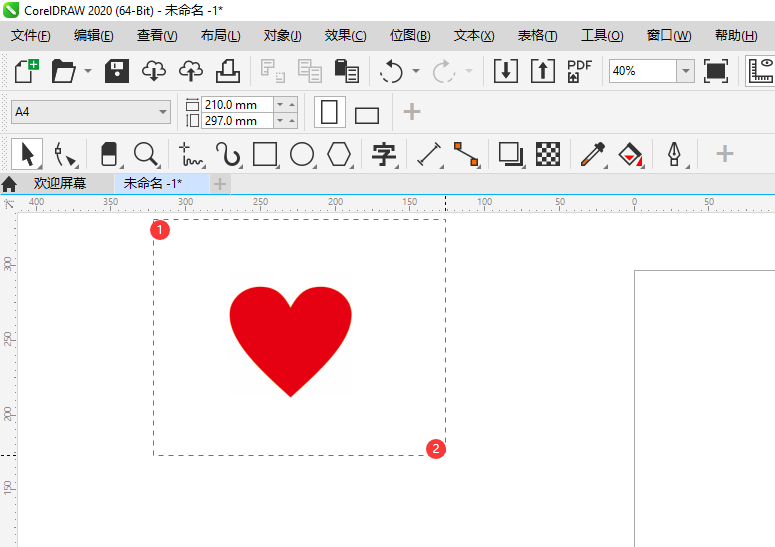Select the Zoom magnifier tool

pyautogui.click(x=146, y=154)
